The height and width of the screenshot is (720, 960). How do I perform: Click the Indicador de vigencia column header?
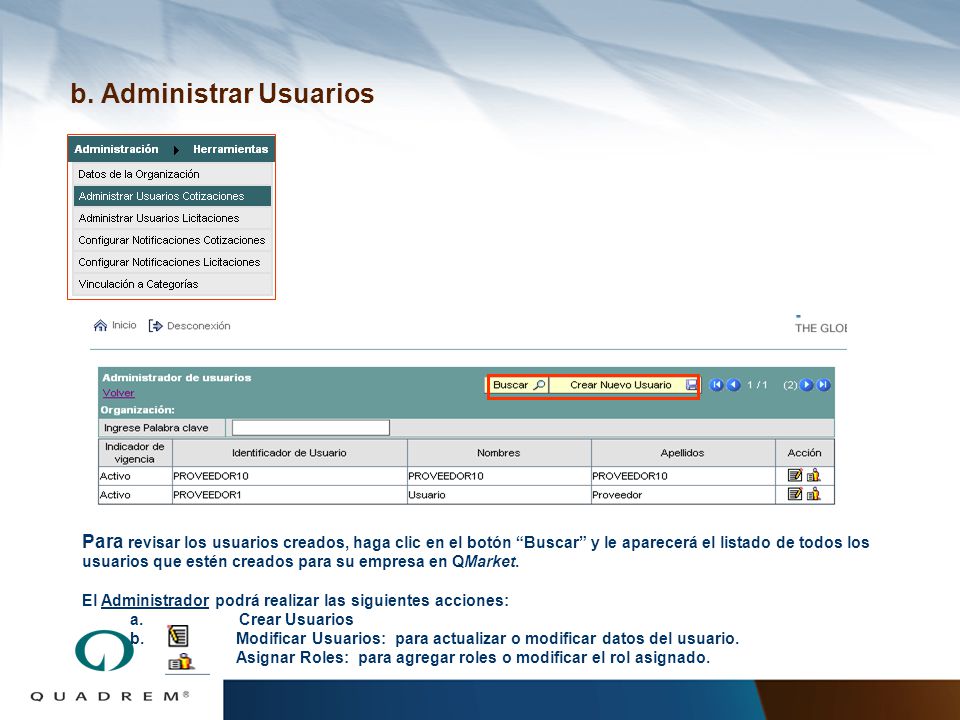(135, 453)
